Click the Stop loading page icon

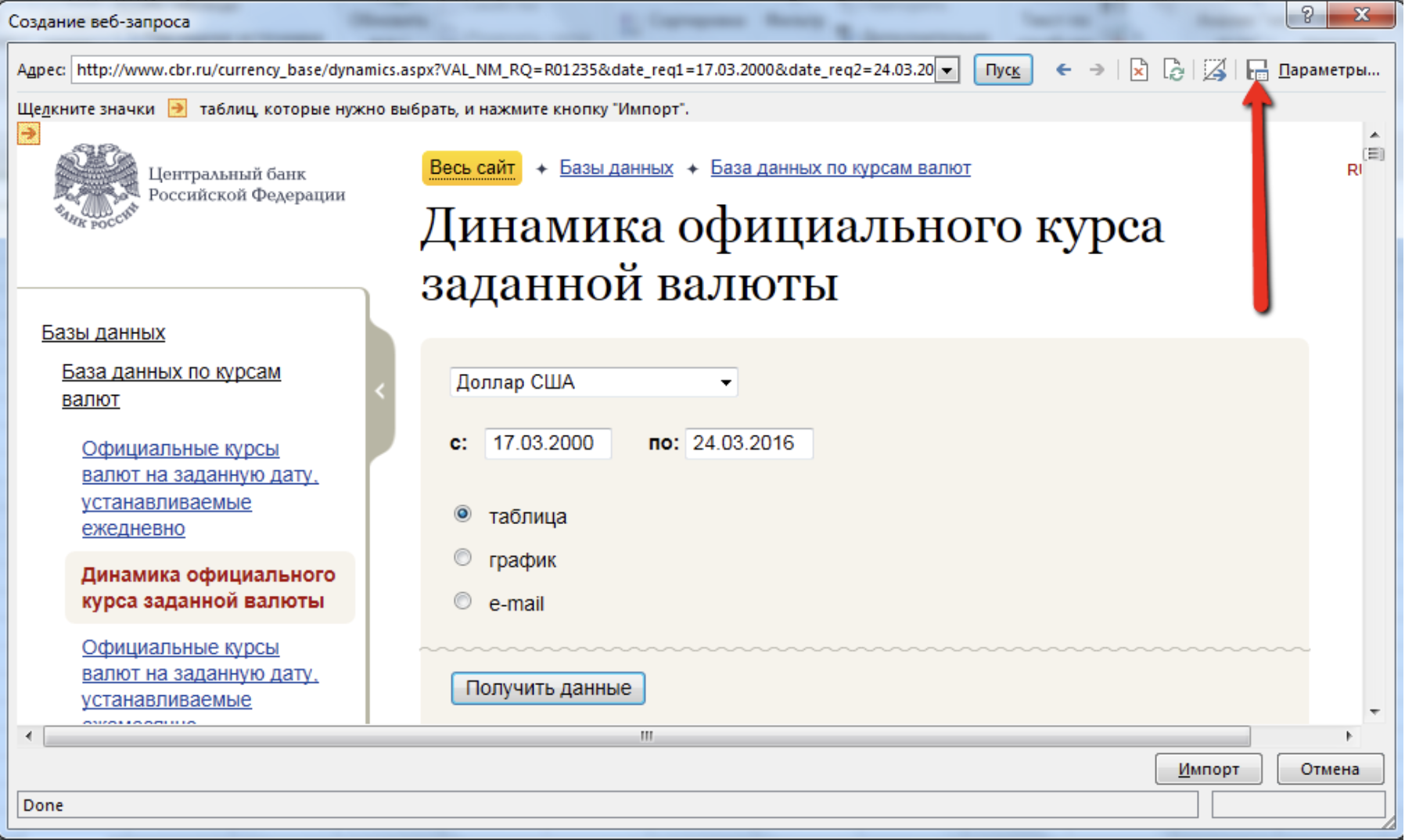point(1138,70)
